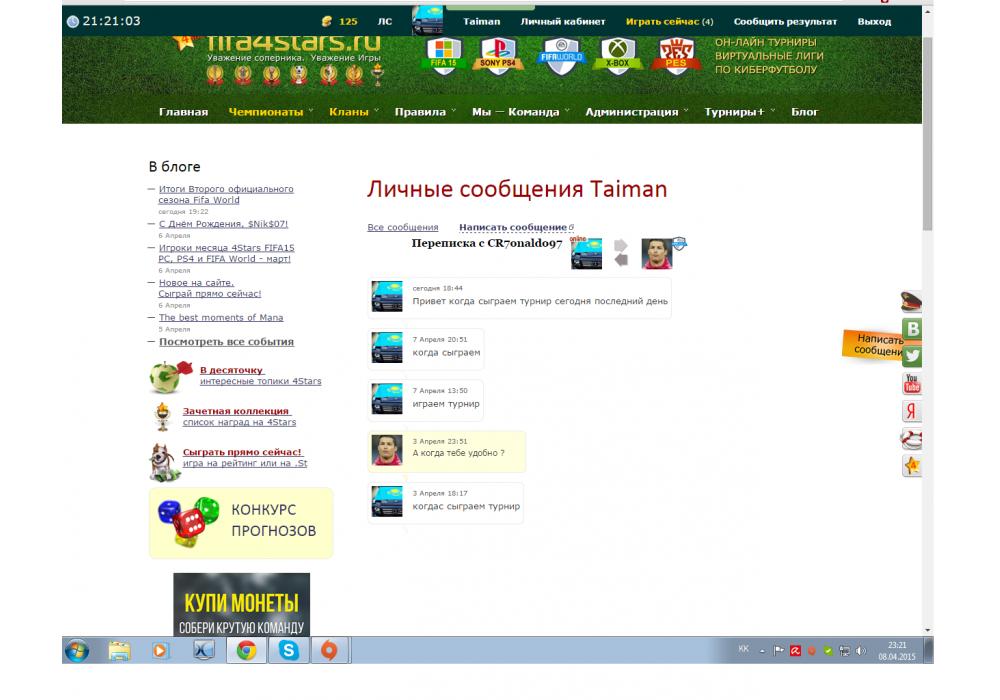Open Личный кабинет
The height and width of the screenshot is (700, 1000).
coord(563,21)
